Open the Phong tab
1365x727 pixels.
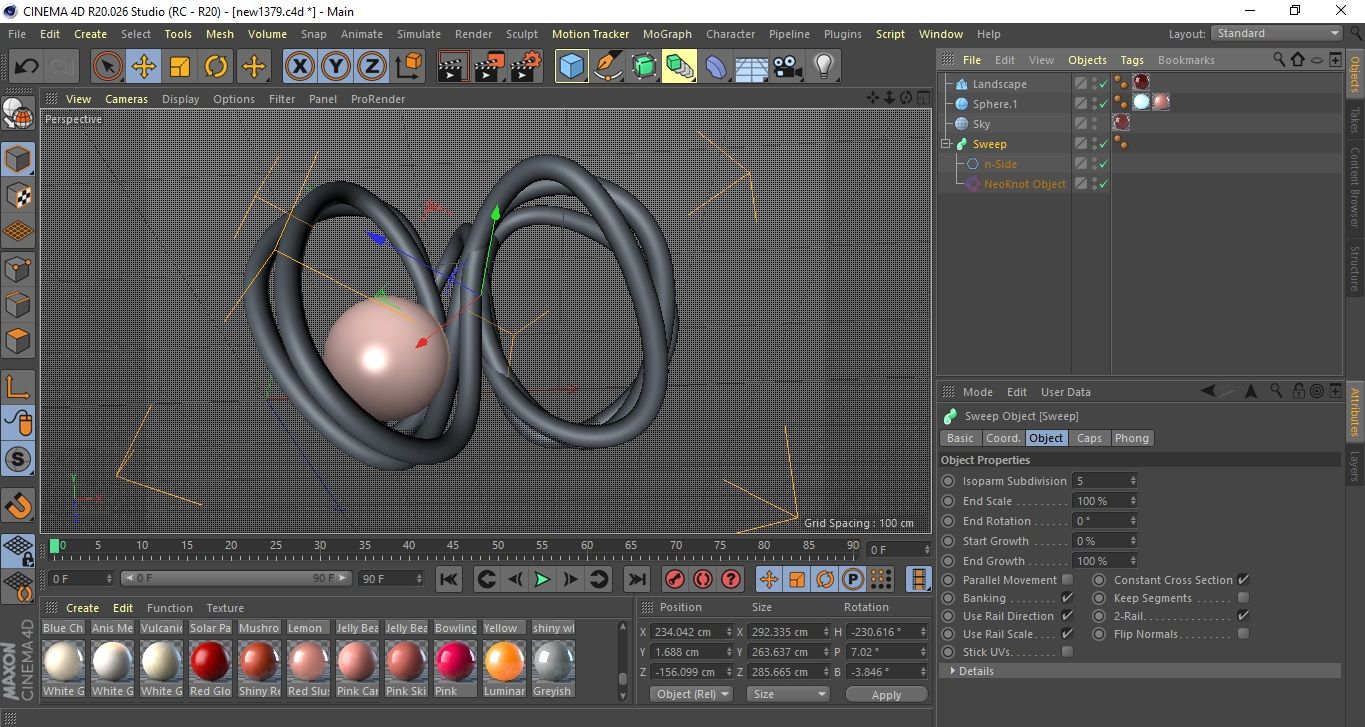point(1131,438)
